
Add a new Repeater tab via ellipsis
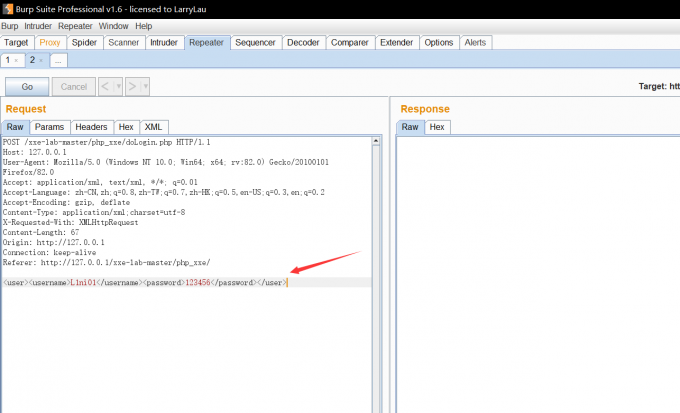58,61
